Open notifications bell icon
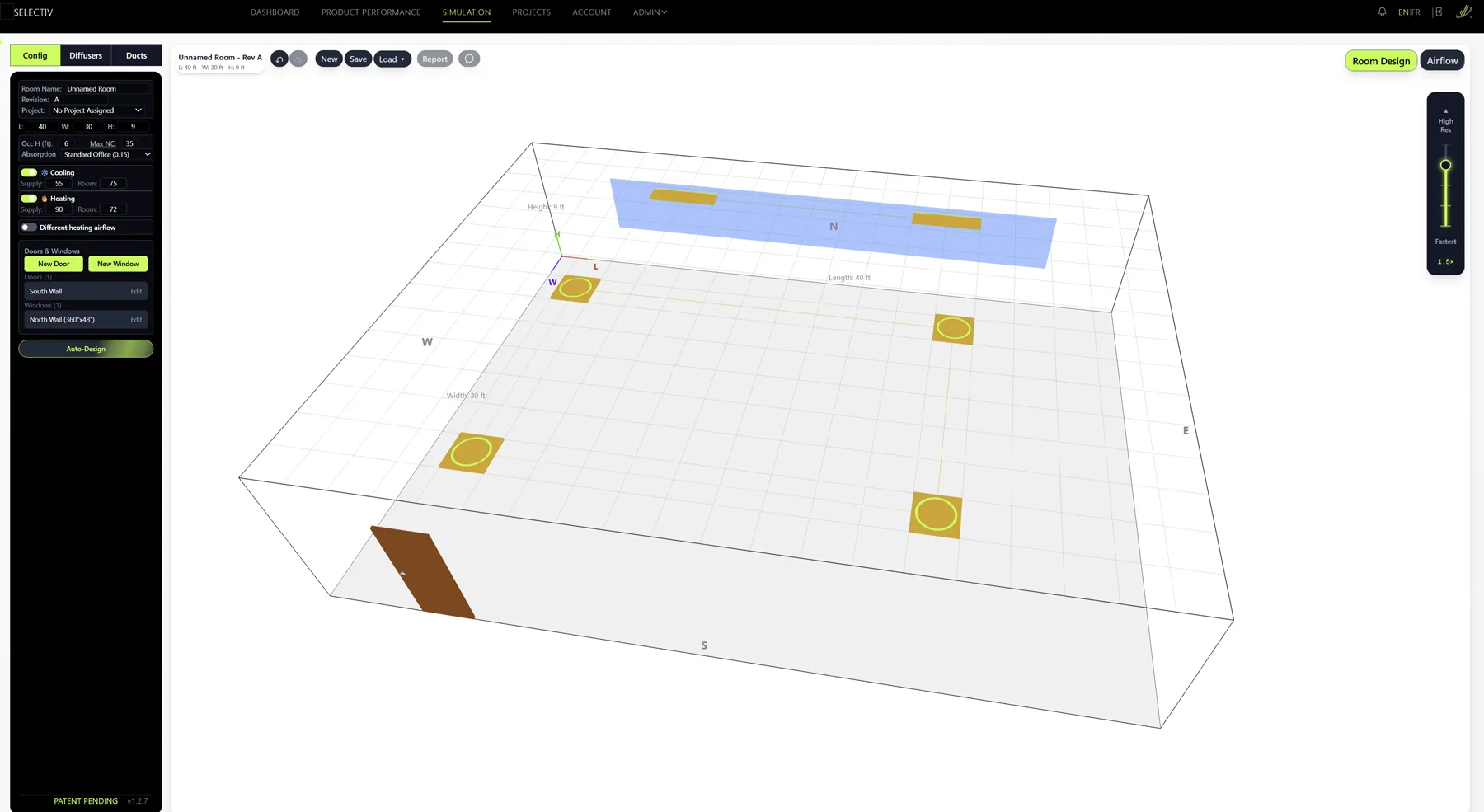This screenshot has width=1484, height=812. tap(1382, 12)
